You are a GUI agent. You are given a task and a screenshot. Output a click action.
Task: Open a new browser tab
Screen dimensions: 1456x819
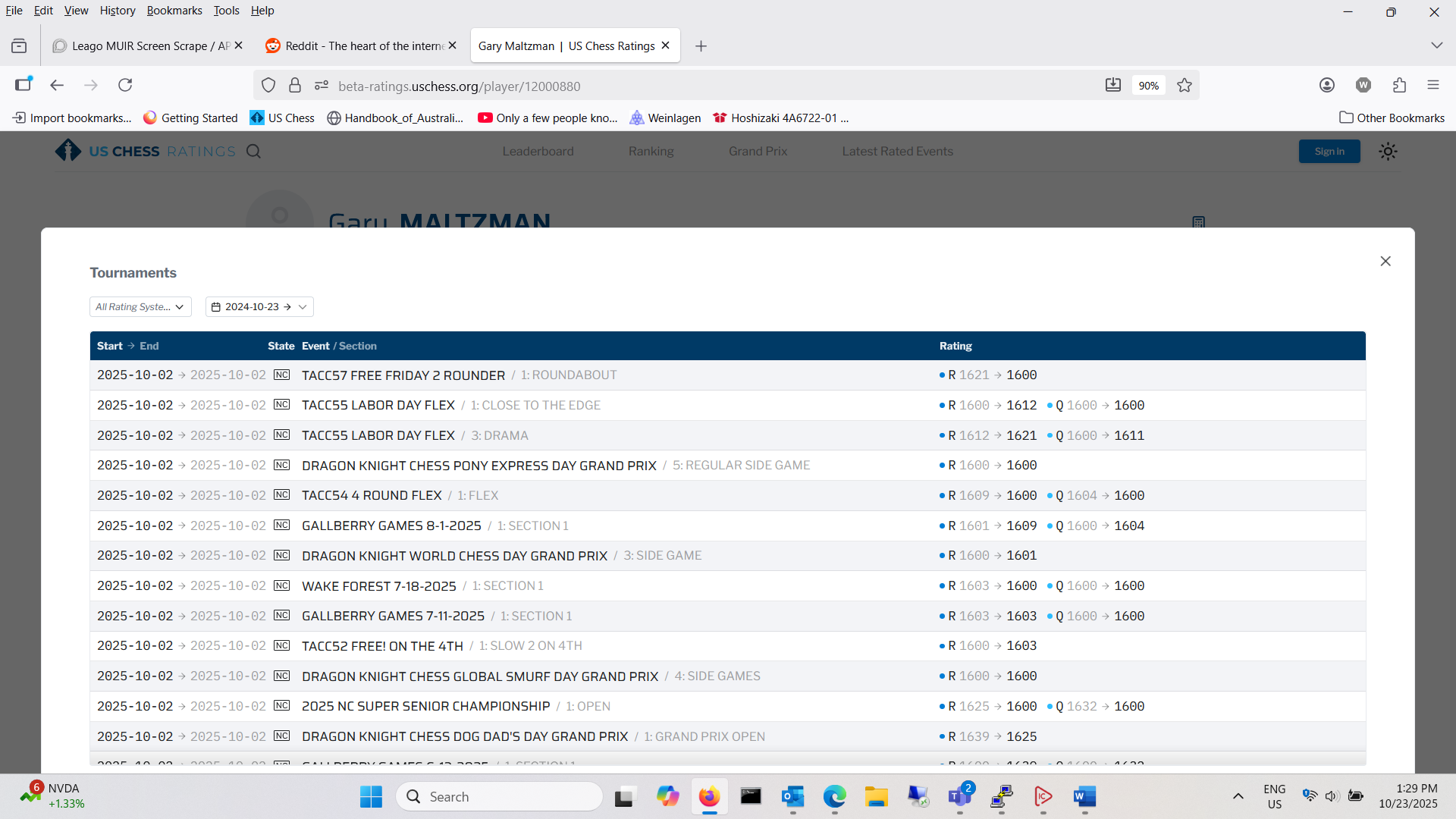coord(701,46)
